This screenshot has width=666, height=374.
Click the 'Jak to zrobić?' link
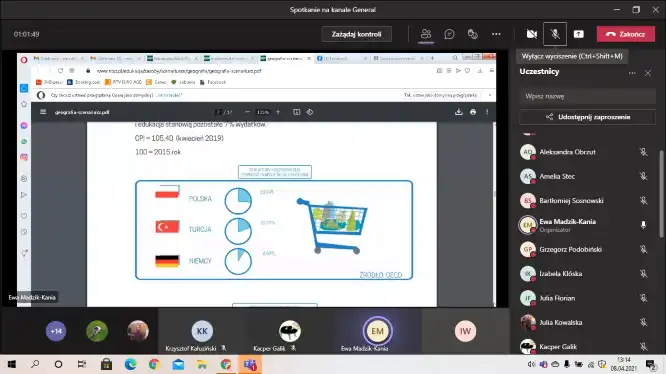(x=169, y=95)
